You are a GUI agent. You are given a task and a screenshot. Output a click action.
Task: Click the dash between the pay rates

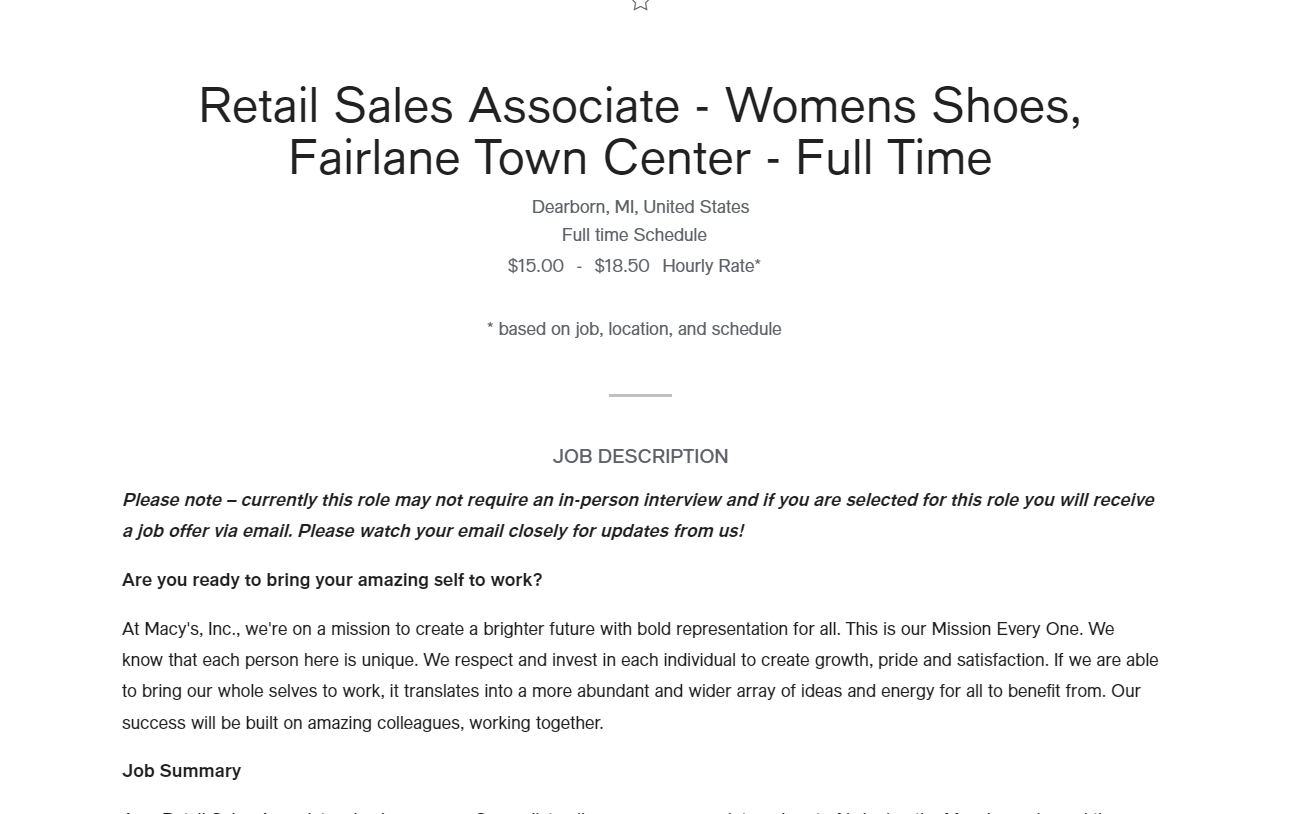[579, 266]
